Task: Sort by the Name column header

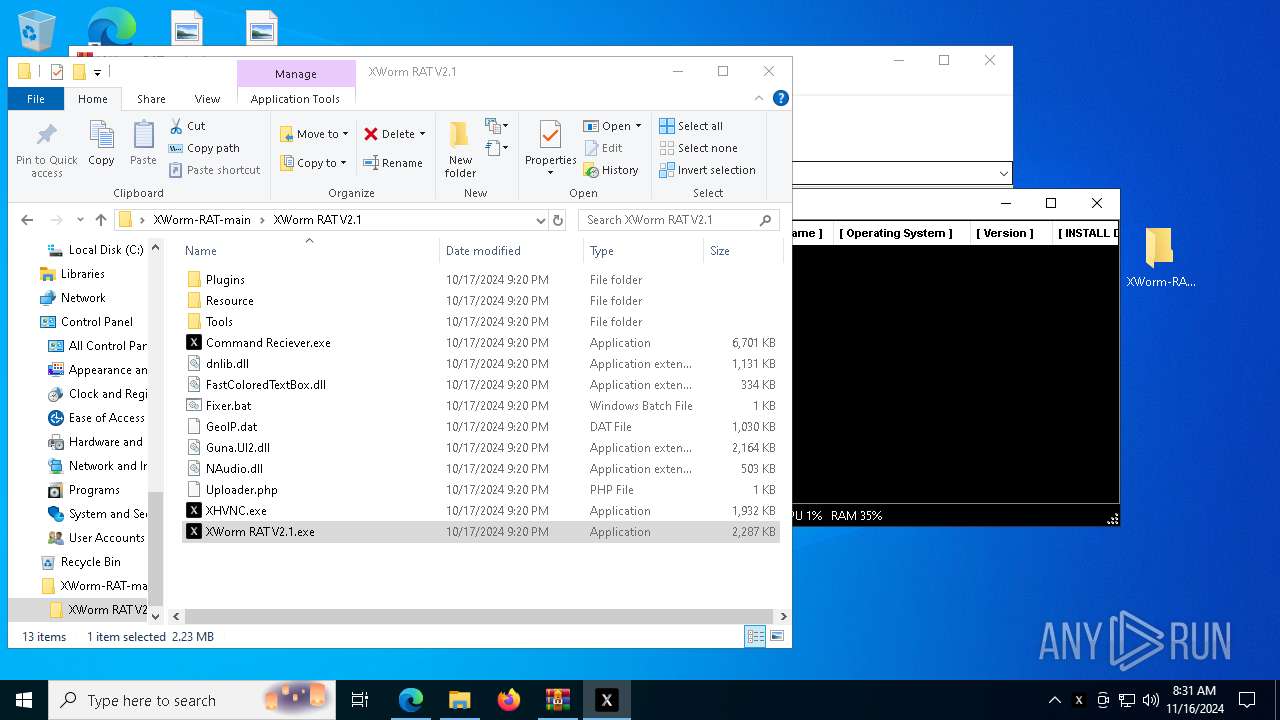Action: 201,251
